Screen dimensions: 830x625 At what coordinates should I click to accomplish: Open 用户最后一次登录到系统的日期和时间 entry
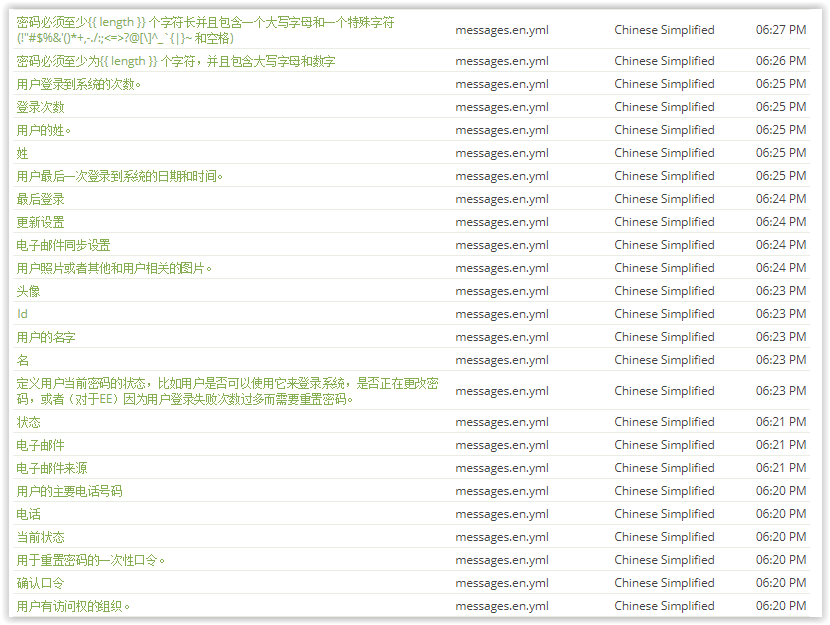120,176
